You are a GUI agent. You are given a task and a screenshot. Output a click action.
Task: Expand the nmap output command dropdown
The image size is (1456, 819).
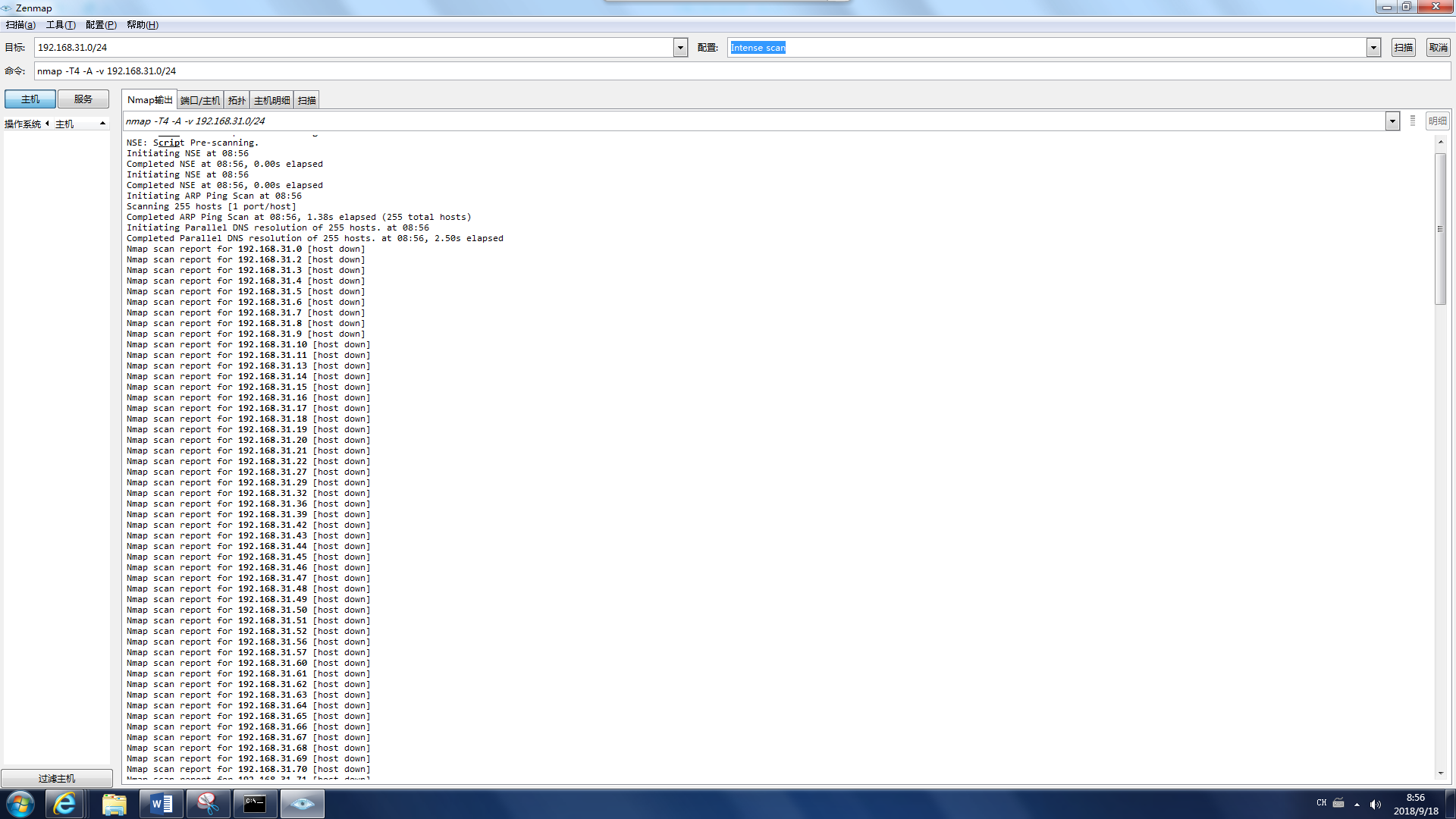1392,121
